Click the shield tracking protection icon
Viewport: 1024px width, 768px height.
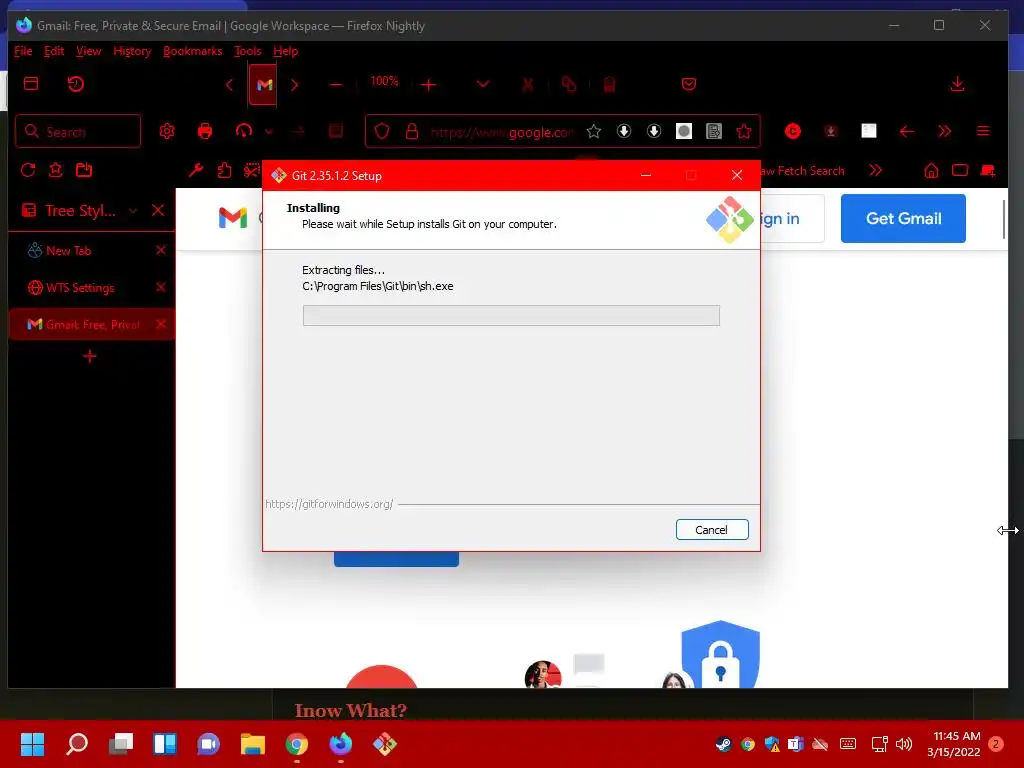[x=382, y=131]
